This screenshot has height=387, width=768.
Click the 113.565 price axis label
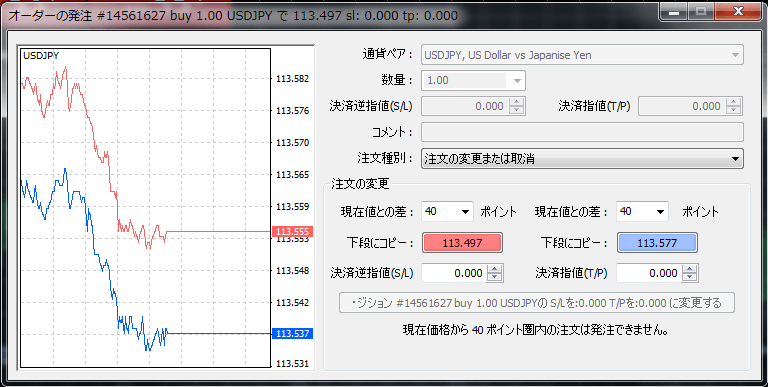(x=292, y=174)
